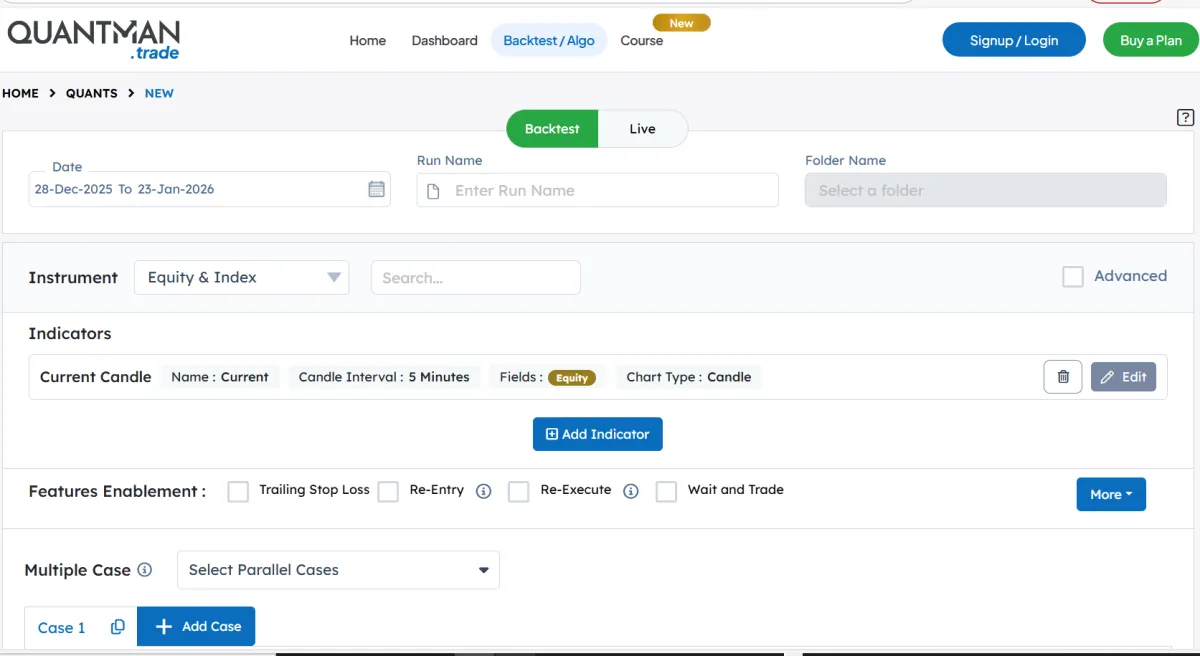Enable the Wait and Trade checkbox
The width and height of the screenshot is (1200, 656).
pyautogui.click(x=666, y=491)
